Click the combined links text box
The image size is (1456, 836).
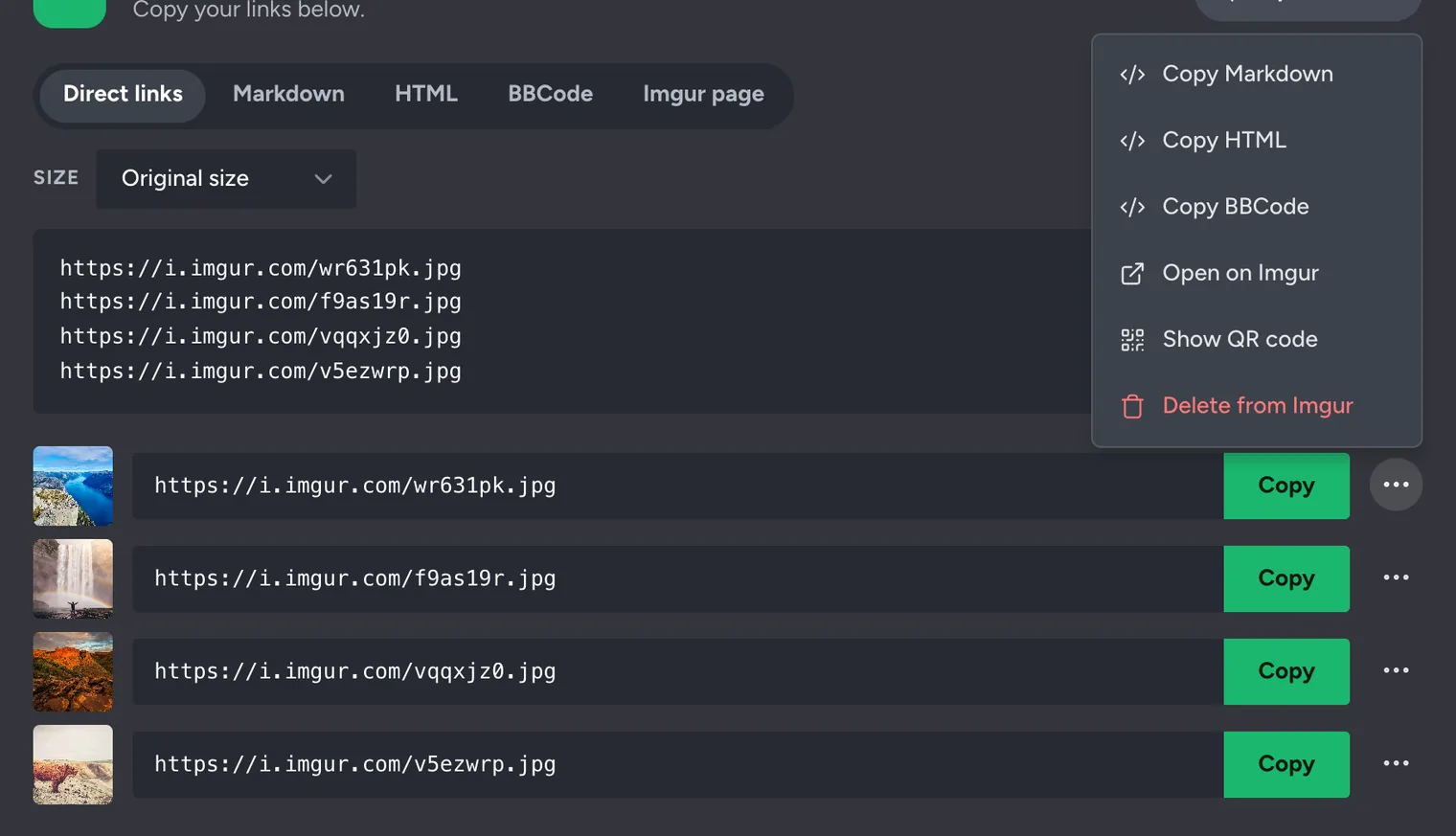562,321
